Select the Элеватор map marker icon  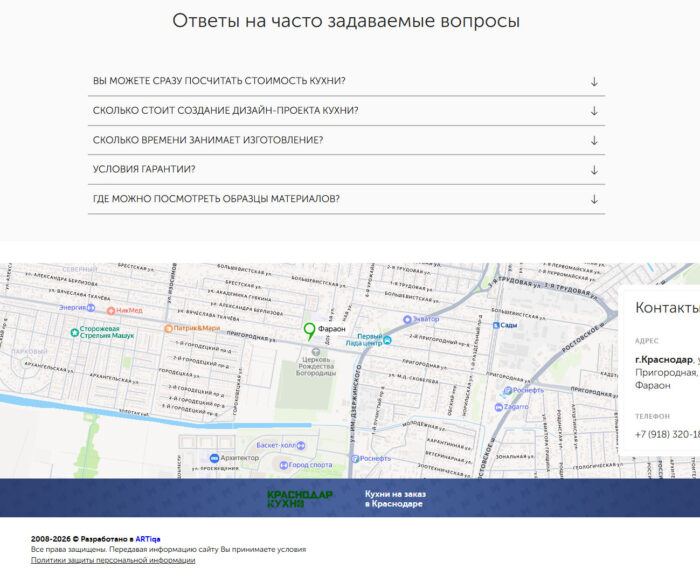coord(407,319)
